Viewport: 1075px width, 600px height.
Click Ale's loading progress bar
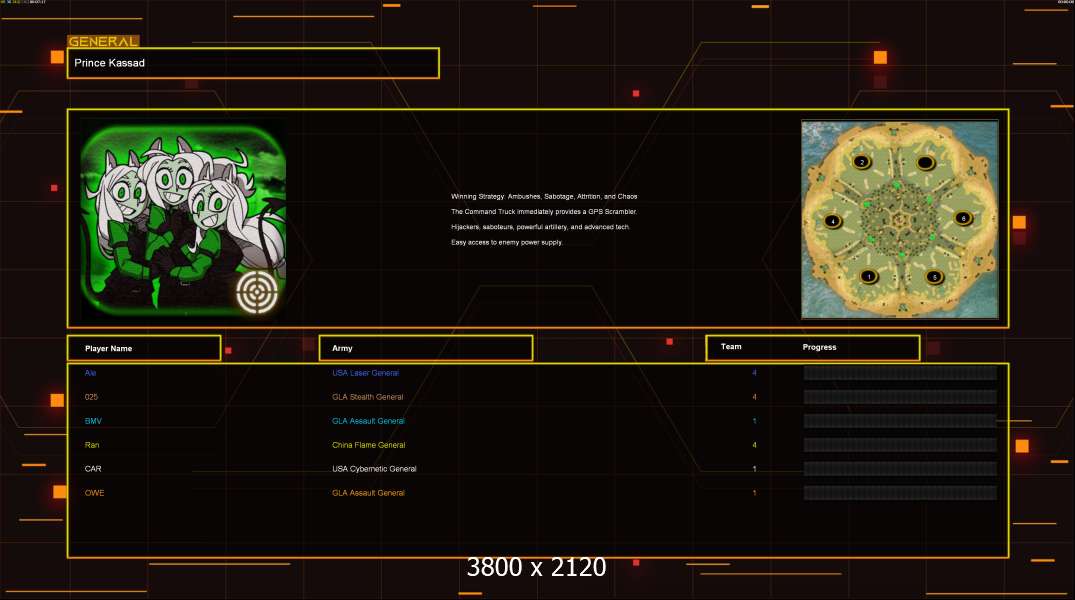[x=900, y=373]
